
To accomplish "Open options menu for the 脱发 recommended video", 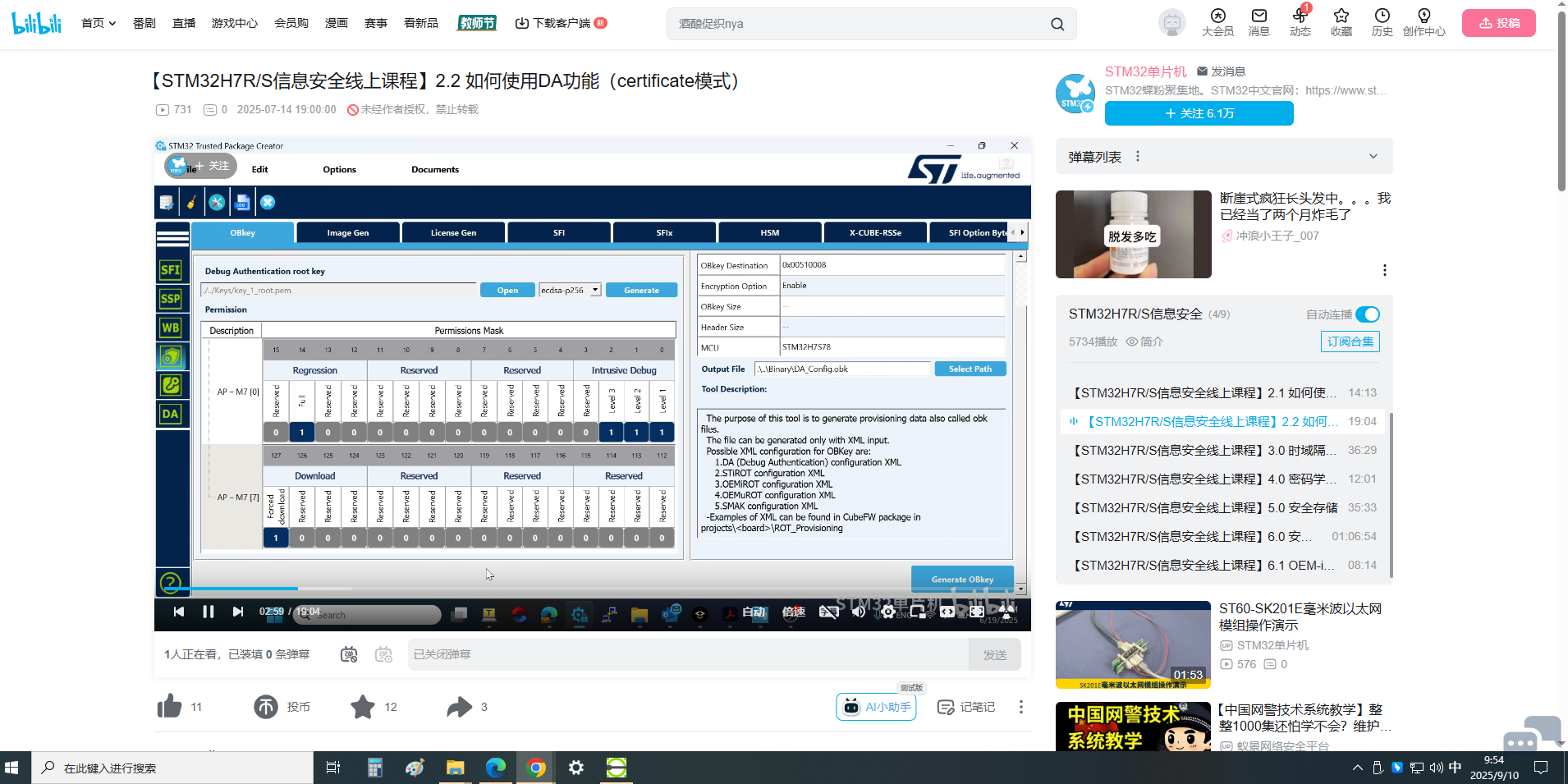I will (1384, 270).
